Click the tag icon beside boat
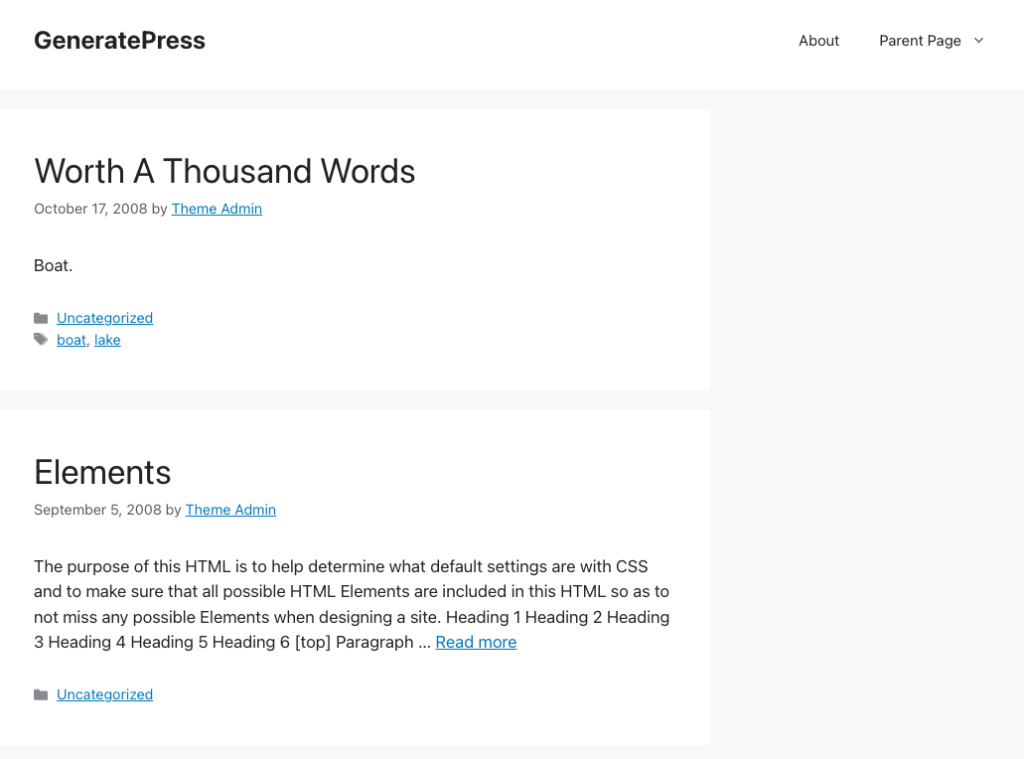 (x=41, y=340)
